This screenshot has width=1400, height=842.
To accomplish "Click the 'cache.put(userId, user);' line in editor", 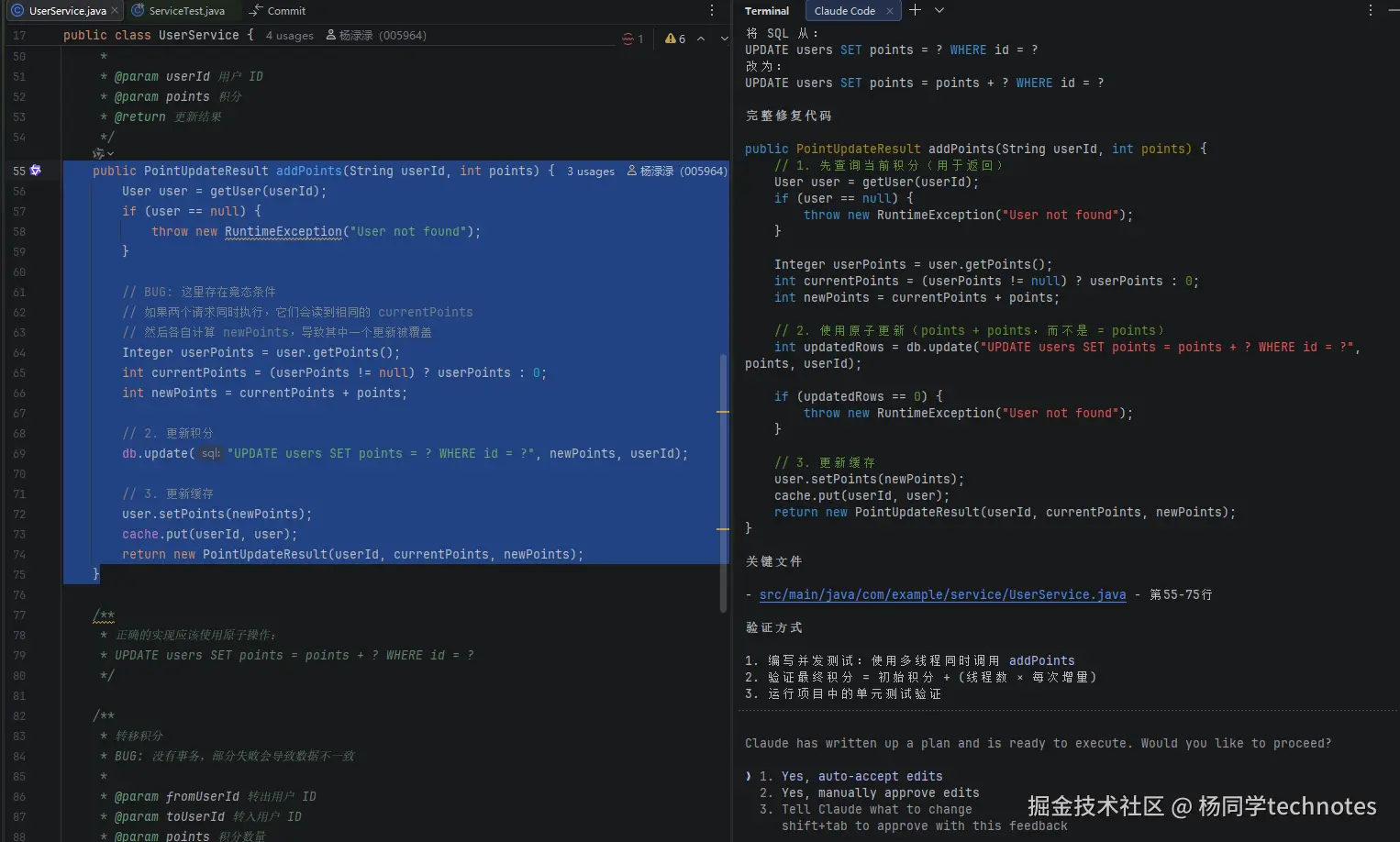I will click(209, 534).
